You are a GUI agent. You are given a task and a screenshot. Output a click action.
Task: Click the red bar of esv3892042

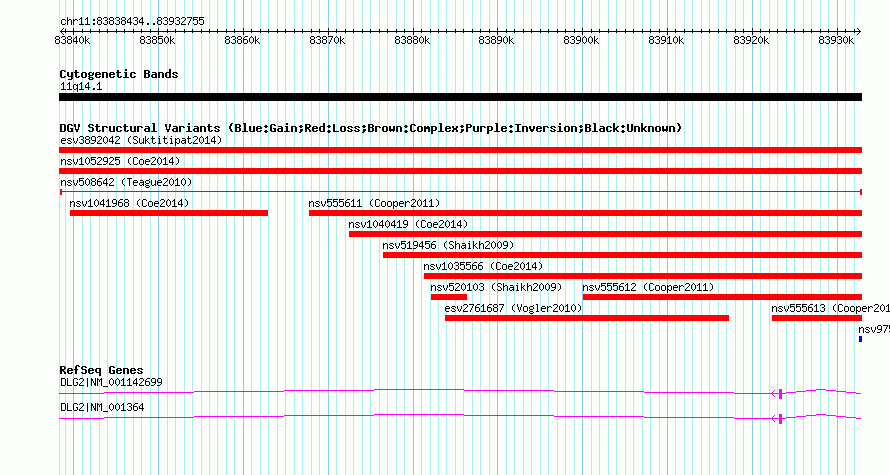(460, 150)
